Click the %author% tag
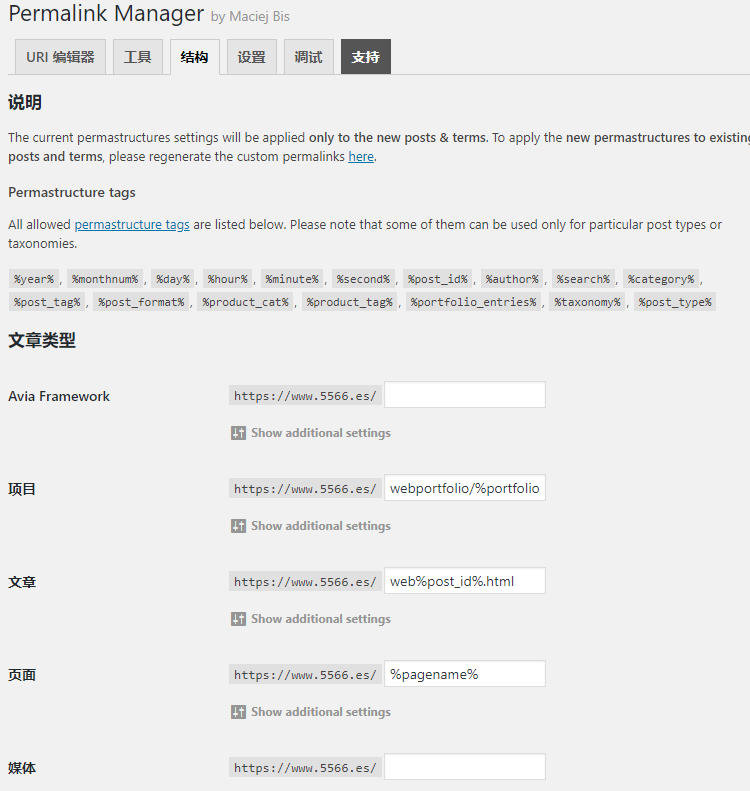The image size is (750, 791). click(x=512, y=279)
